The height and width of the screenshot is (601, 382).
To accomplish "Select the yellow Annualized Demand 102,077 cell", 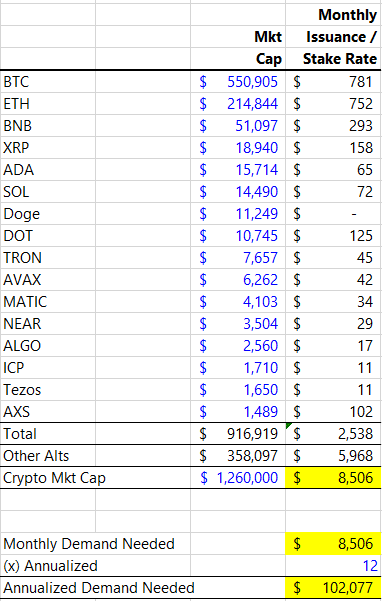I will coord(333,588).
